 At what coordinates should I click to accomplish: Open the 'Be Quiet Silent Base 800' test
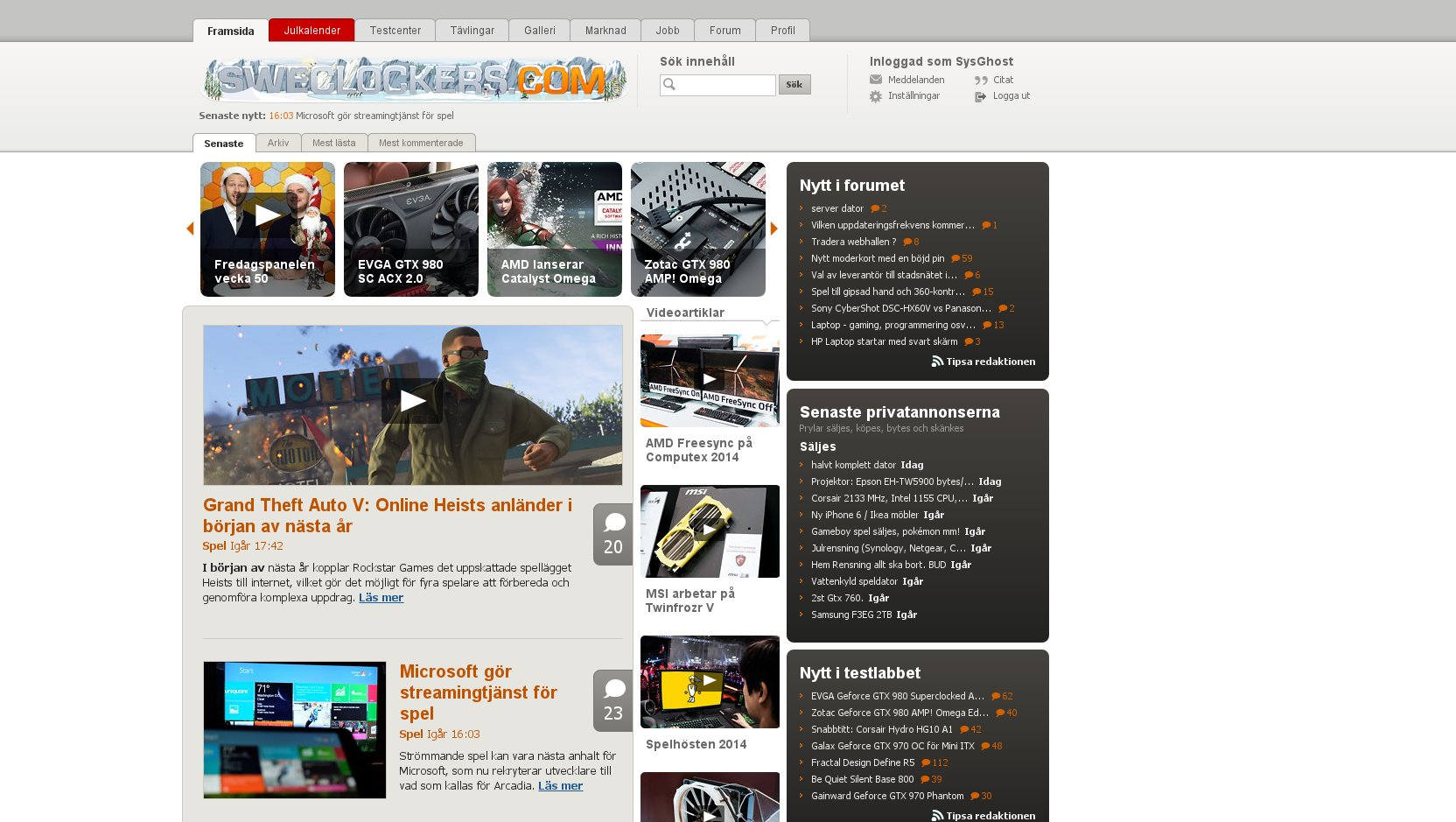[x=862, y=779]
